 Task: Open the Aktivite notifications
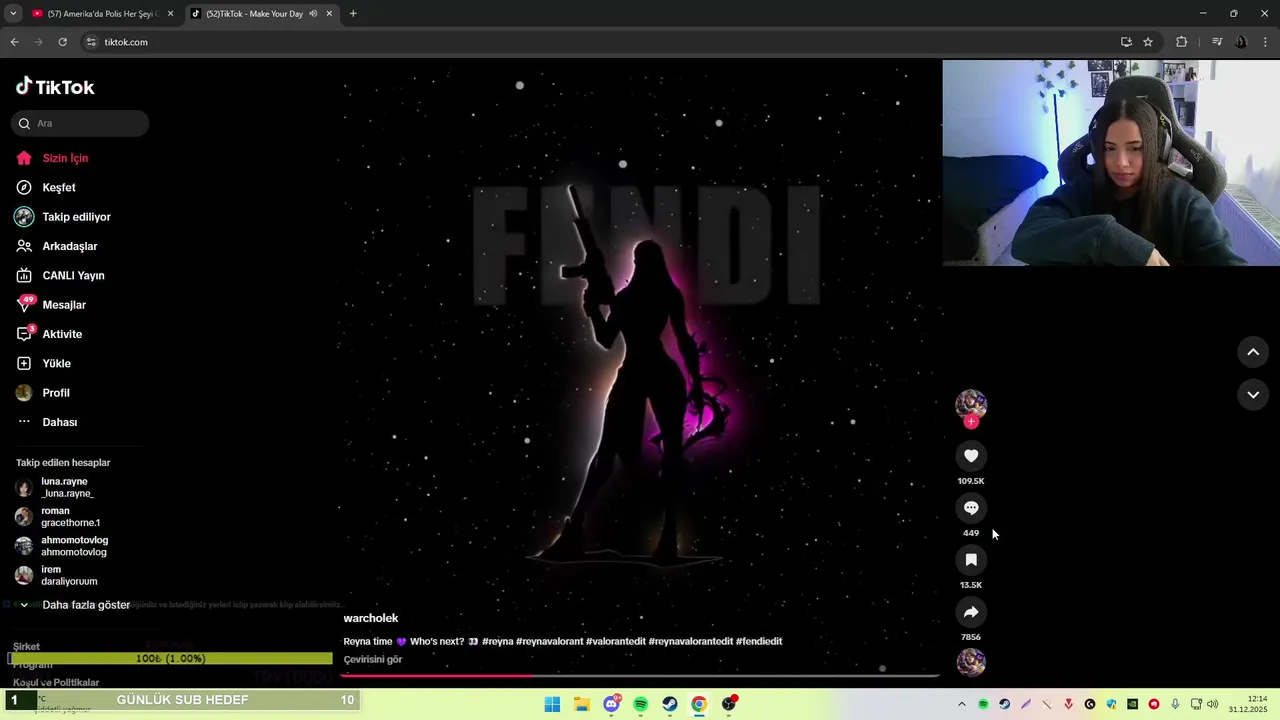[x=62, y=334]
